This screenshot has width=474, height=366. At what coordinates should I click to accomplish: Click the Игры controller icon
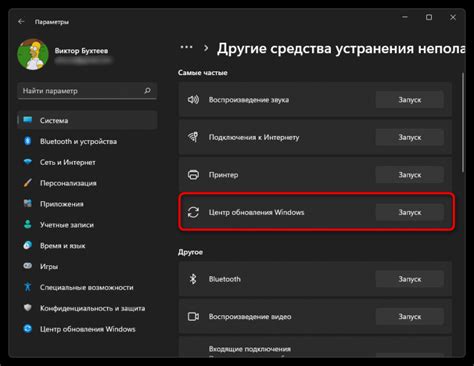(28, 266)
